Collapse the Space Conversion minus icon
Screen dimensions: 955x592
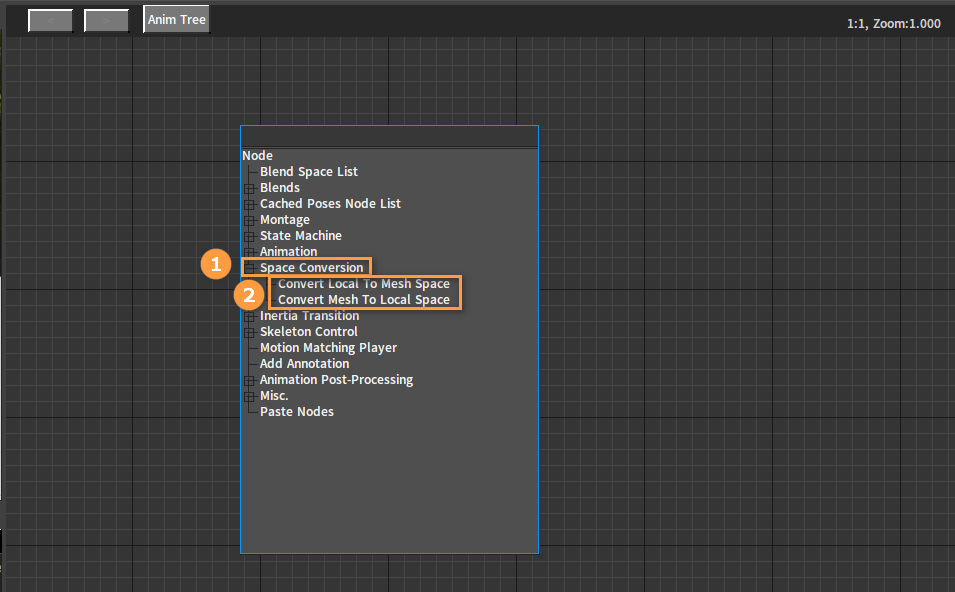click(x=249, y=268)
